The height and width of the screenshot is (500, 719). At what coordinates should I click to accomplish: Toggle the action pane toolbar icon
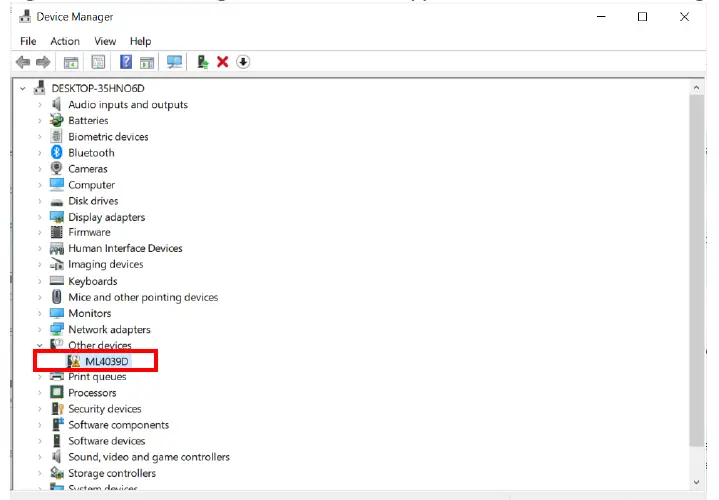point(147,62)
